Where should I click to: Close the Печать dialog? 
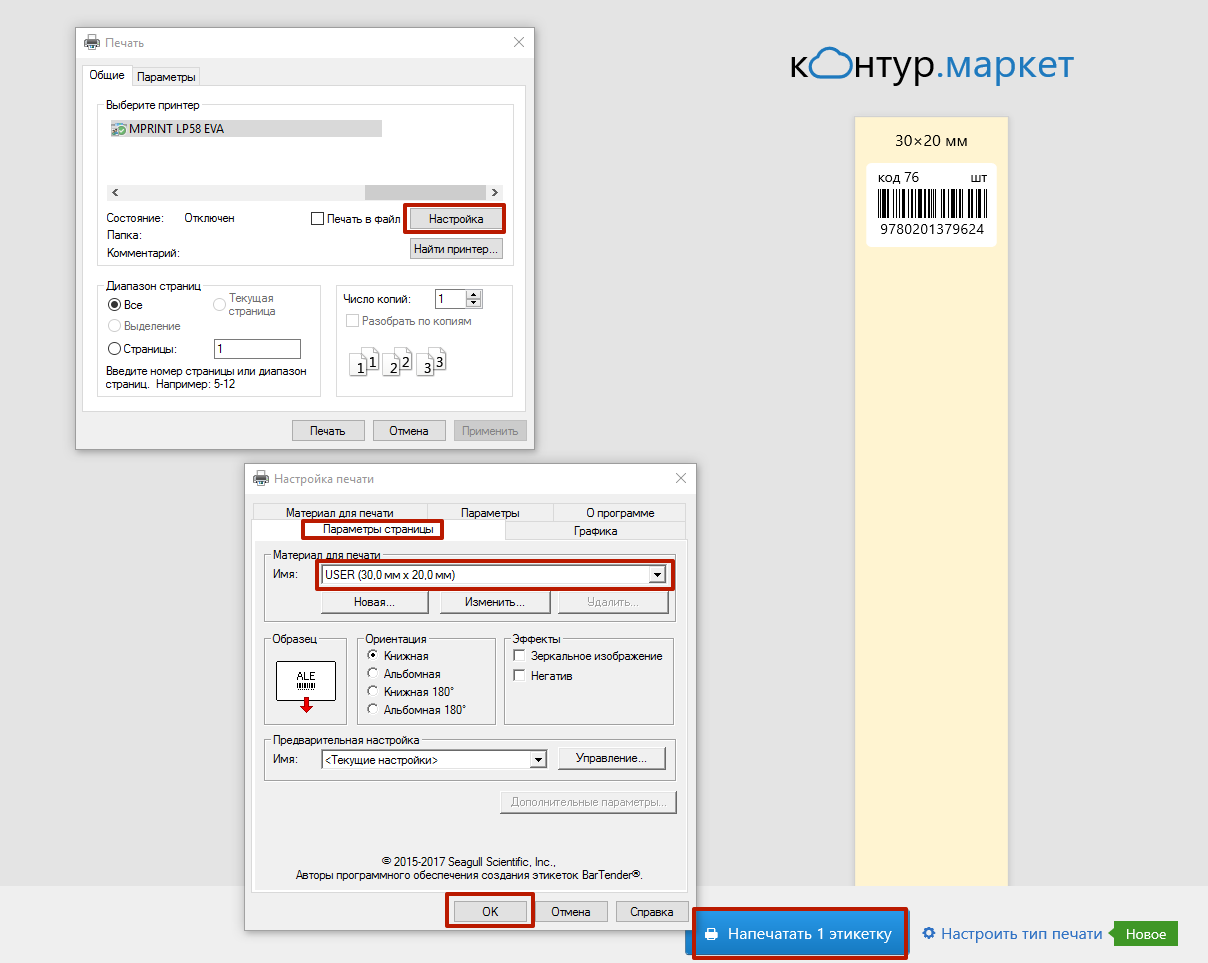click(x=519, y=42)
